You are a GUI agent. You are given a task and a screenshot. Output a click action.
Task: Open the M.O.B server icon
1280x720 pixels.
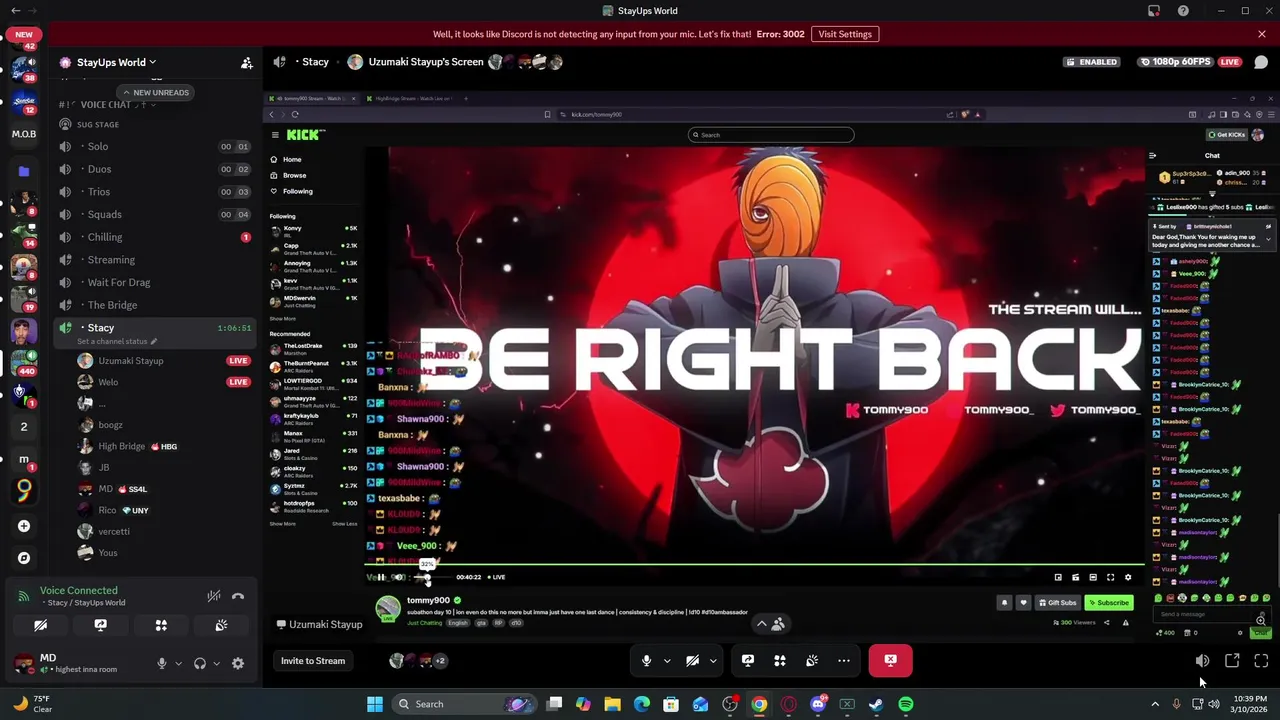point(24,134)
